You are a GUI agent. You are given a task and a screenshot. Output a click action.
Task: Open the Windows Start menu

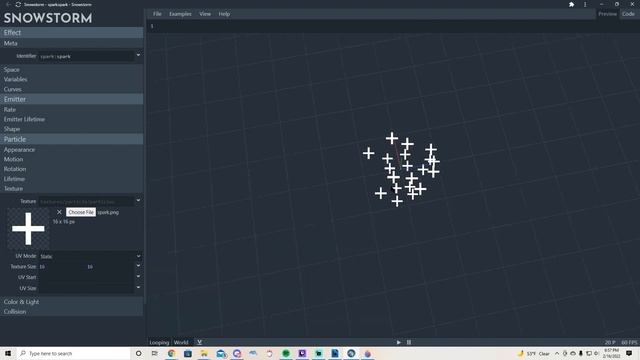click(x=8, y=353)
